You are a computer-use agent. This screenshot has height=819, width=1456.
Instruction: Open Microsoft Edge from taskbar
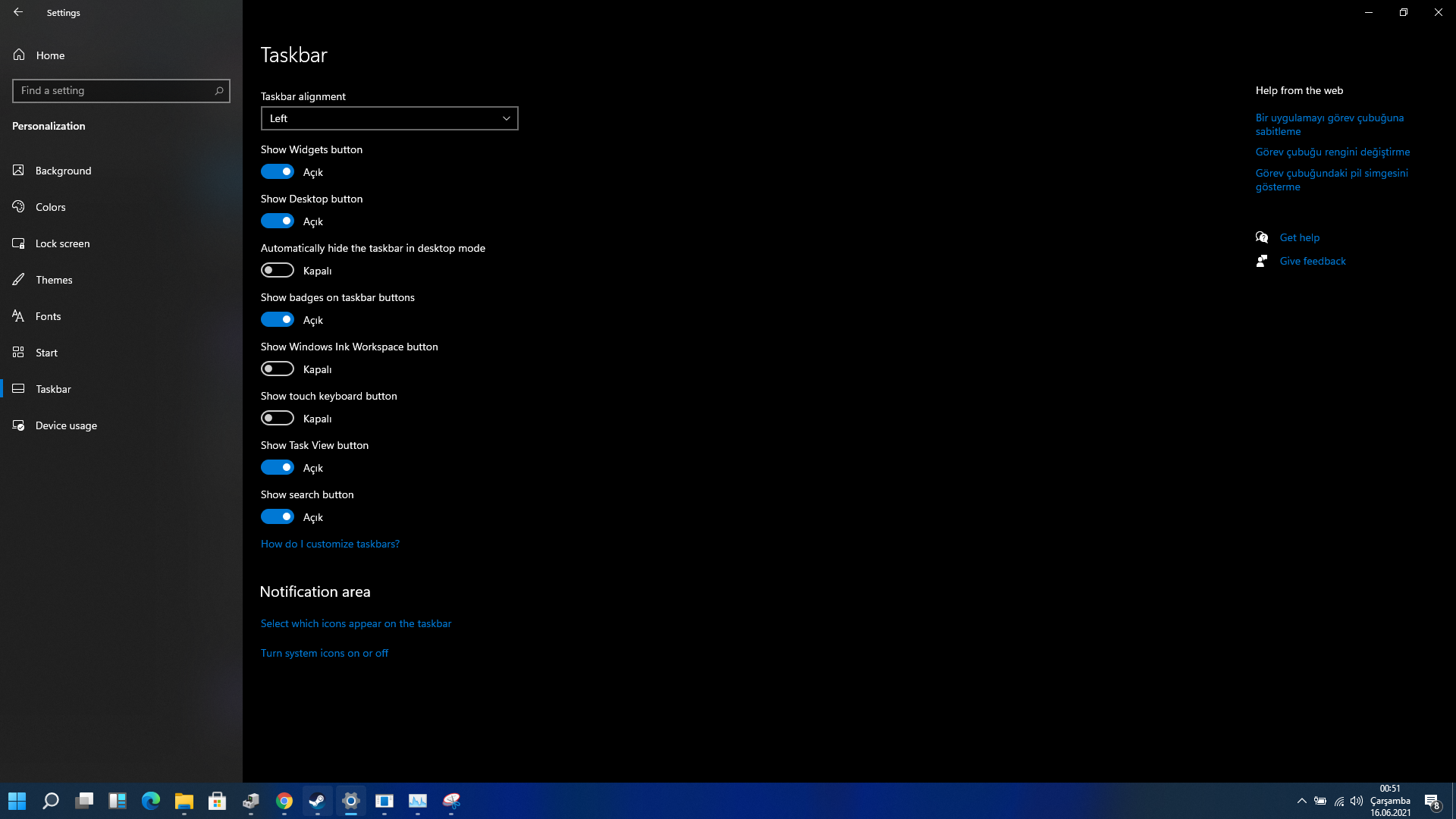click(x=151, y=801)
